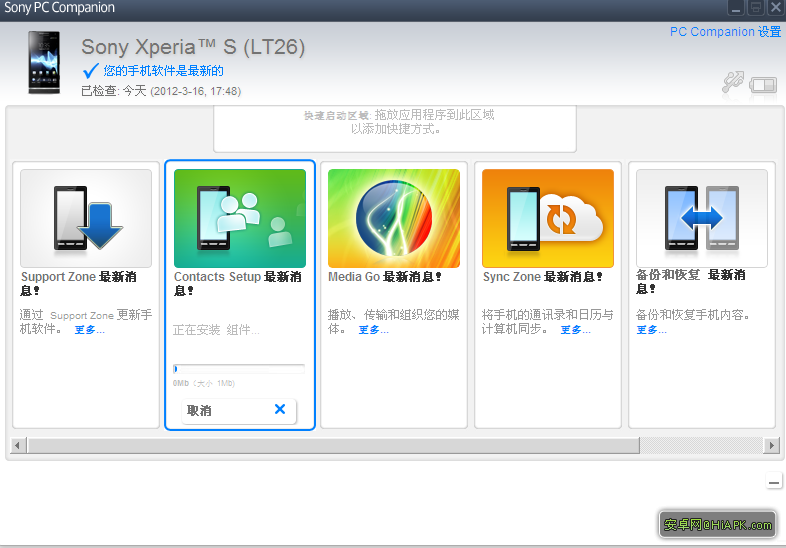The width and height of the screenshot is (786, 548).
Task: Click the blue X on the 取消 button
Action: pyautogui.click(x=280, y=409)
